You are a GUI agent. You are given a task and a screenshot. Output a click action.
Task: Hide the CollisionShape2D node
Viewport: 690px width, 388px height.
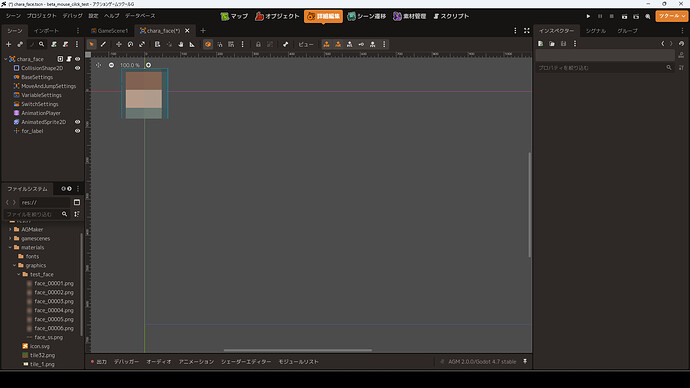click(x=77, y=68)
